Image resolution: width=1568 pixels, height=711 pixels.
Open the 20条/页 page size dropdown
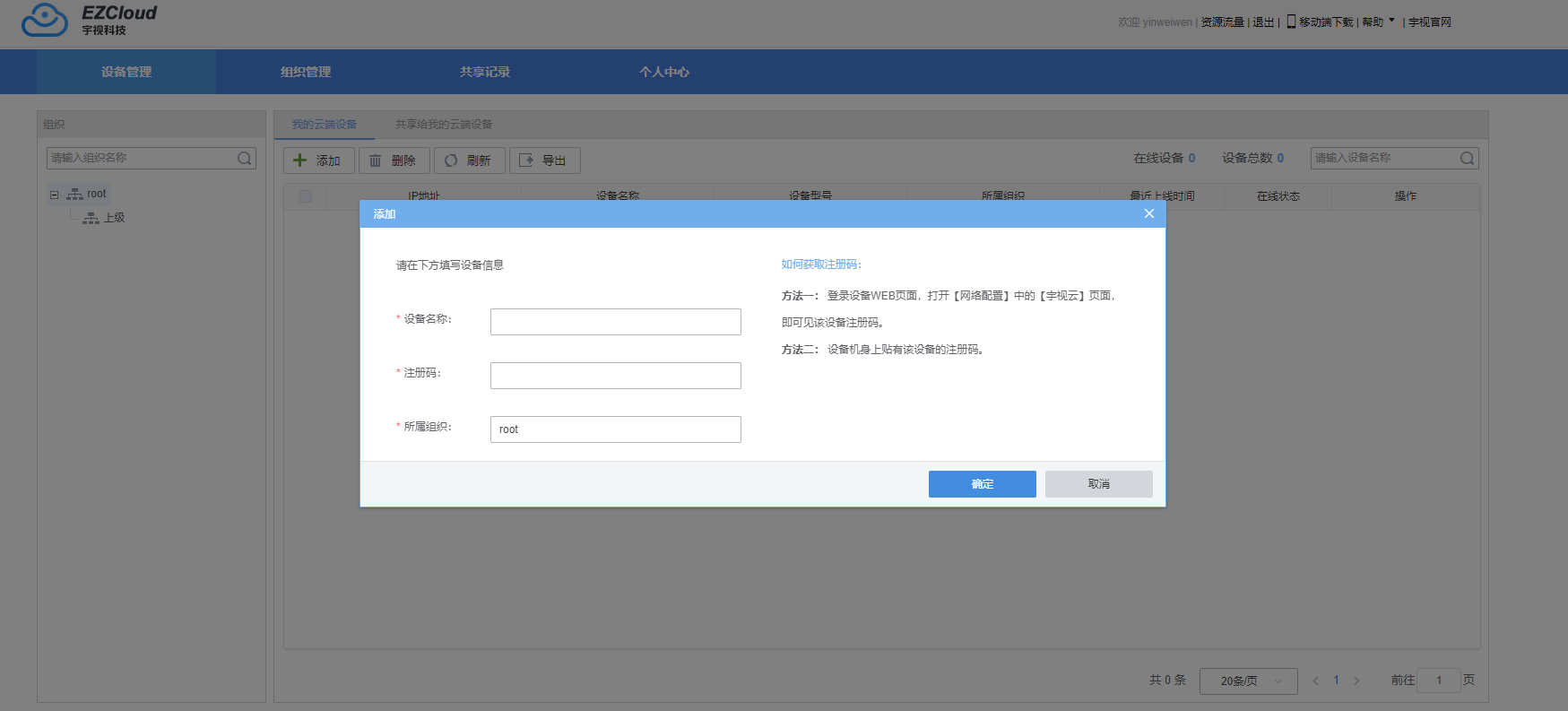(1248, 681)
